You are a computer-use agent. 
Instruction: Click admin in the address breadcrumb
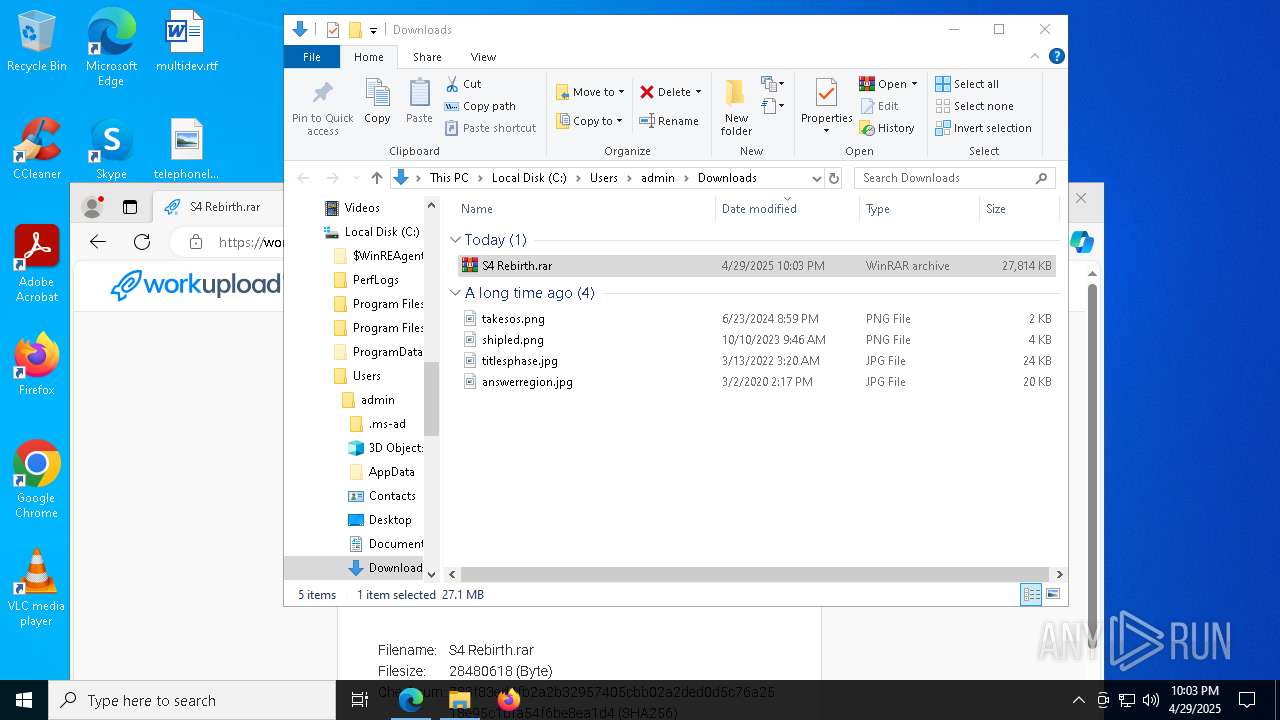point(658,178)
